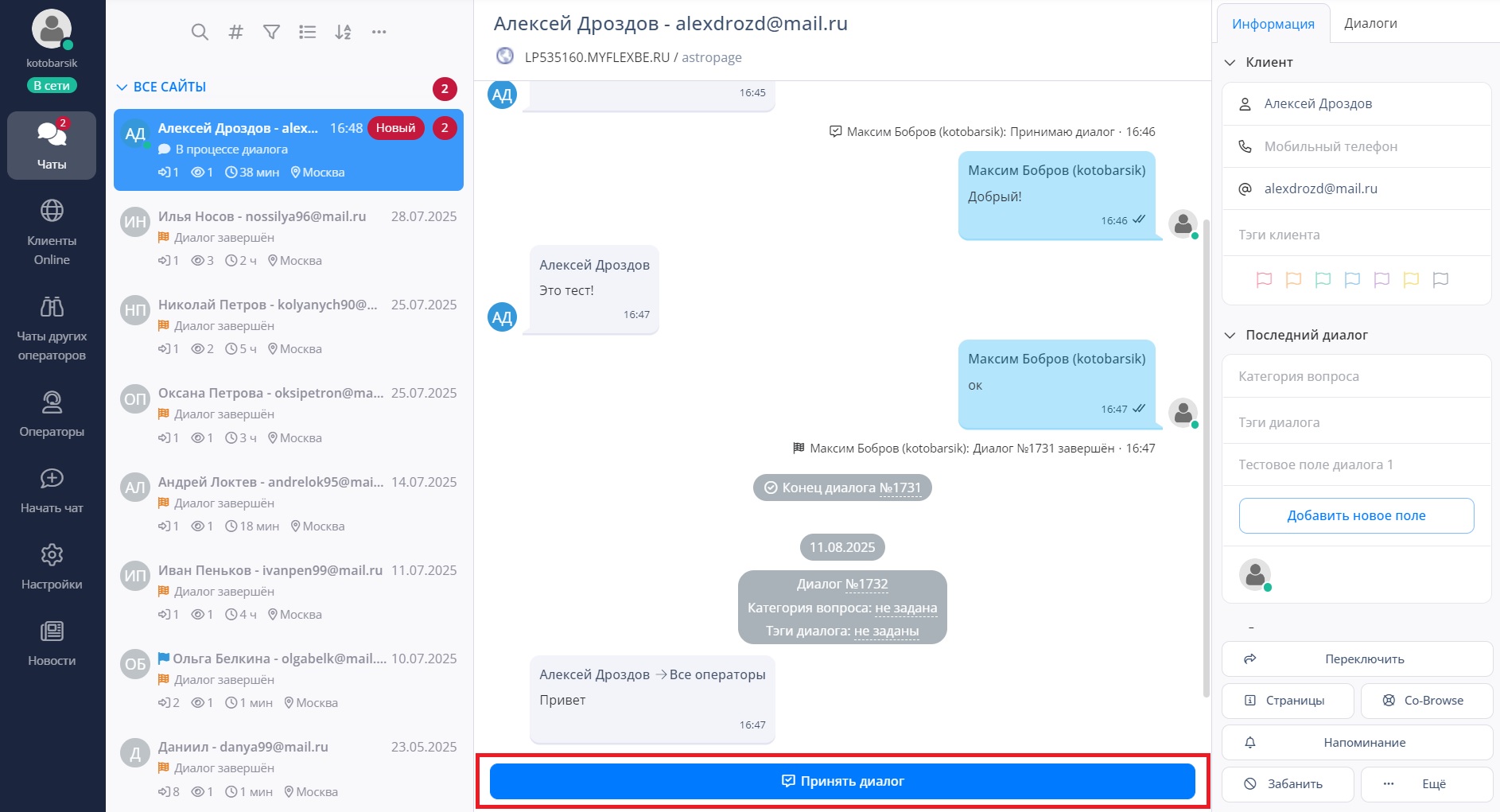This screenshot has height=812, width=1500.
Task: Open Настройки gear in sidebar
Action: (52, 565)
